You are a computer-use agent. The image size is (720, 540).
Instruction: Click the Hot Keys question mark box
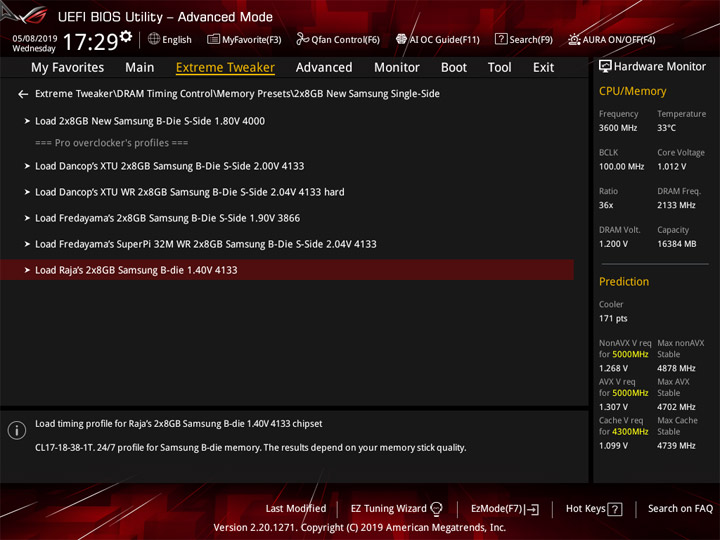(x=615, y=509)
